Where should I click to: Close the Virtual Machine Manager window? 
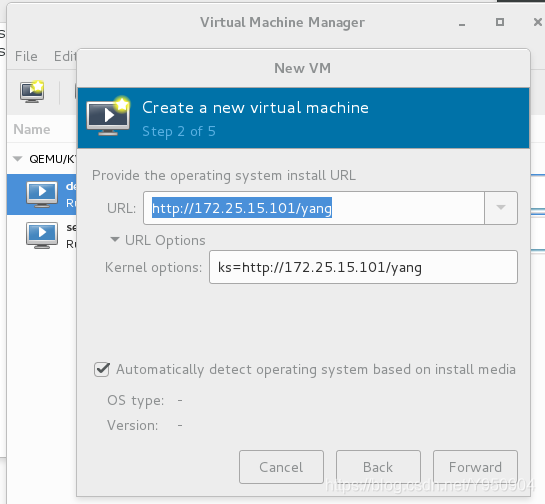pyautogui.click(x=537, y=22)
